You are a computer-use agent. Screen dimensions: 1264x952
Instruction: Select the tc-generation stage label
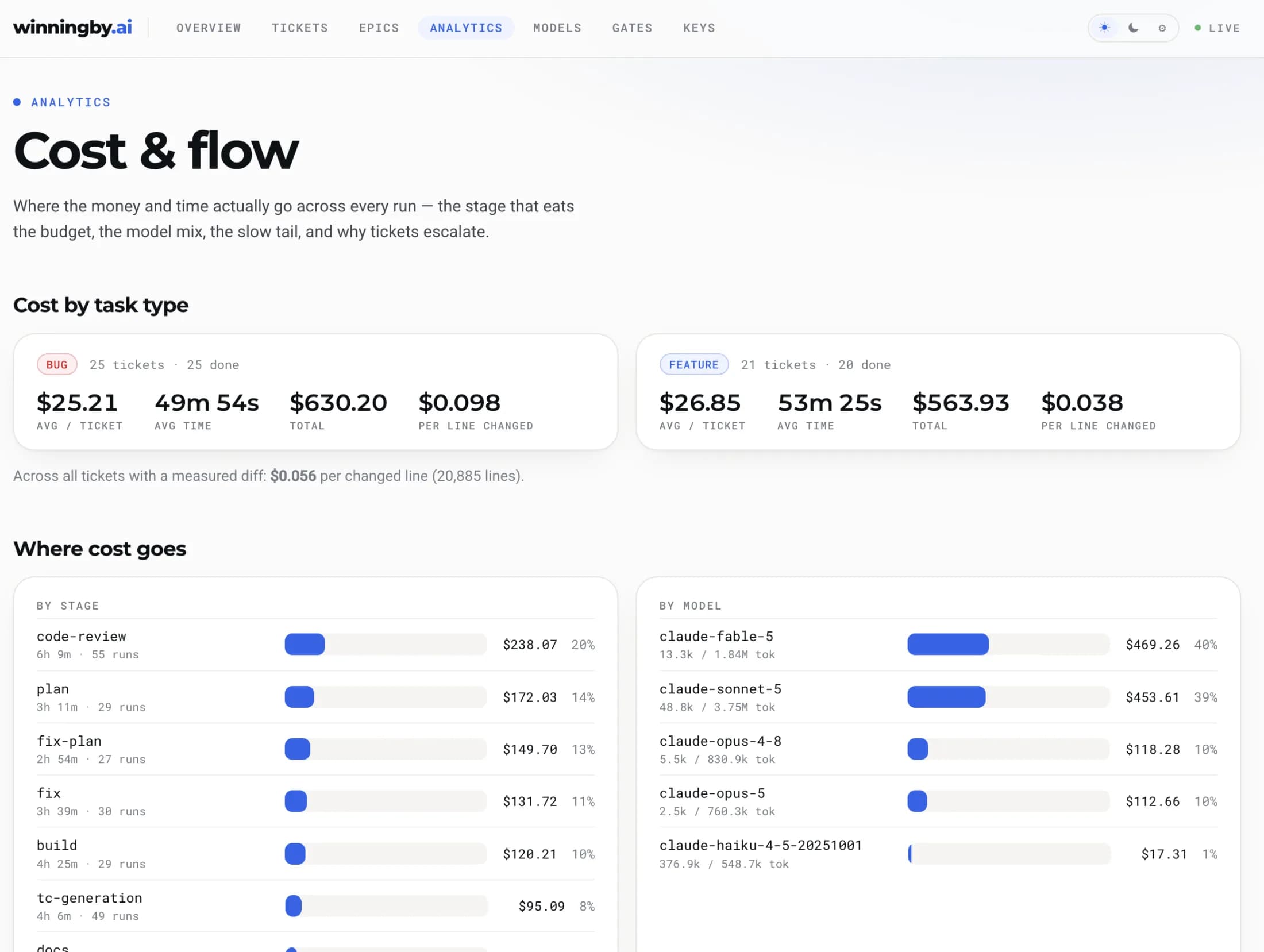click(89, 897)
